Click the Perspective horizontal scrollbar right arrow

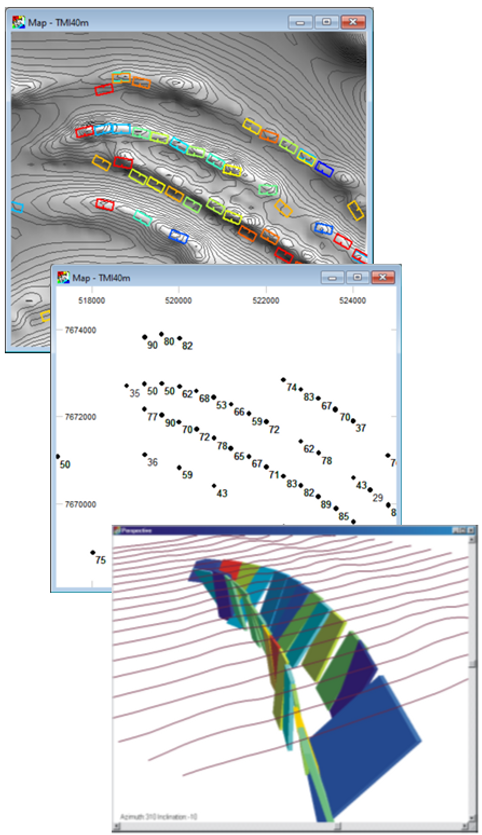[464, 826]
